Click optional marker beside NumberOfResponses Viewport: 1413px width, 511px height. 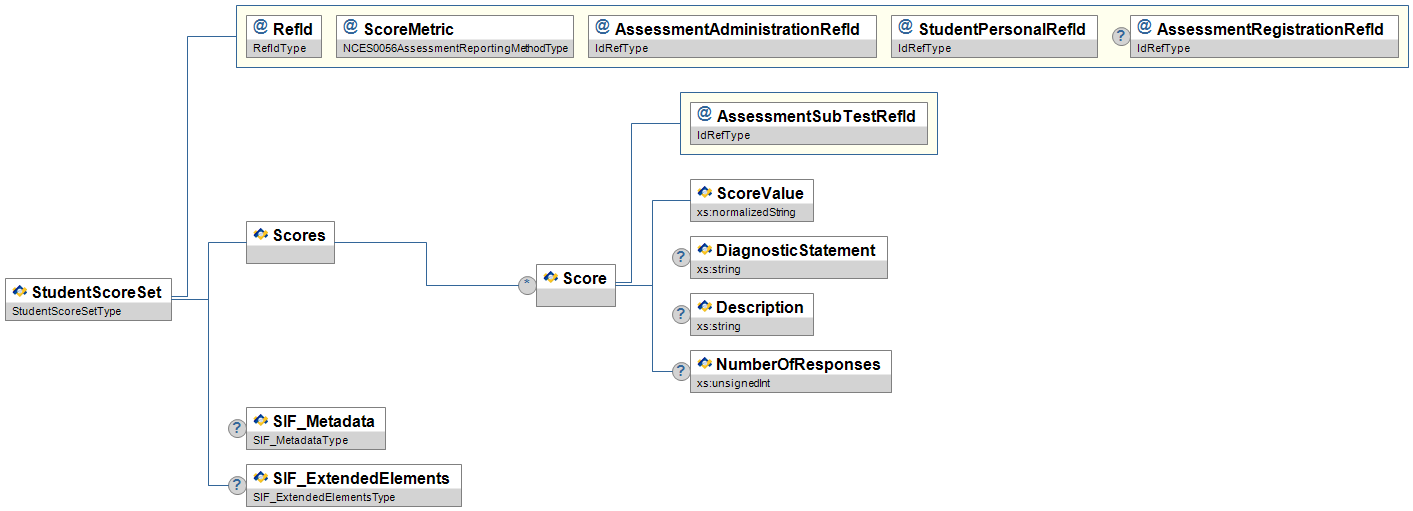coord(680,371)
